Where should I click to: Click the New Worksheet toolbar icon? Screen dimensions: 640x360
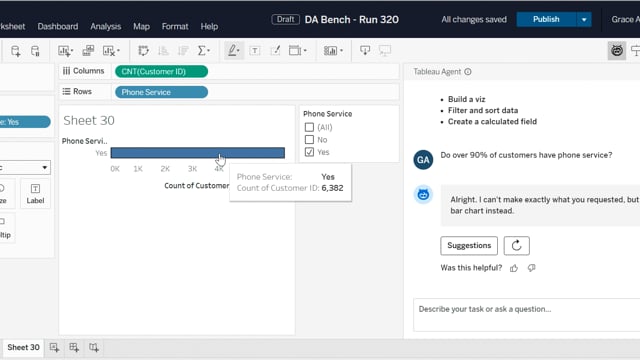64,51
